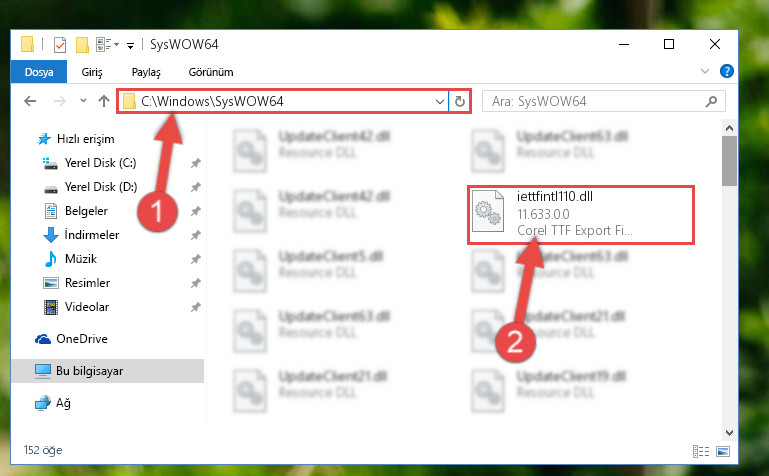Open the Dosya menu tab
This screenshot has width=769, height=476.
pyautogui.click(x=39, y=72)
